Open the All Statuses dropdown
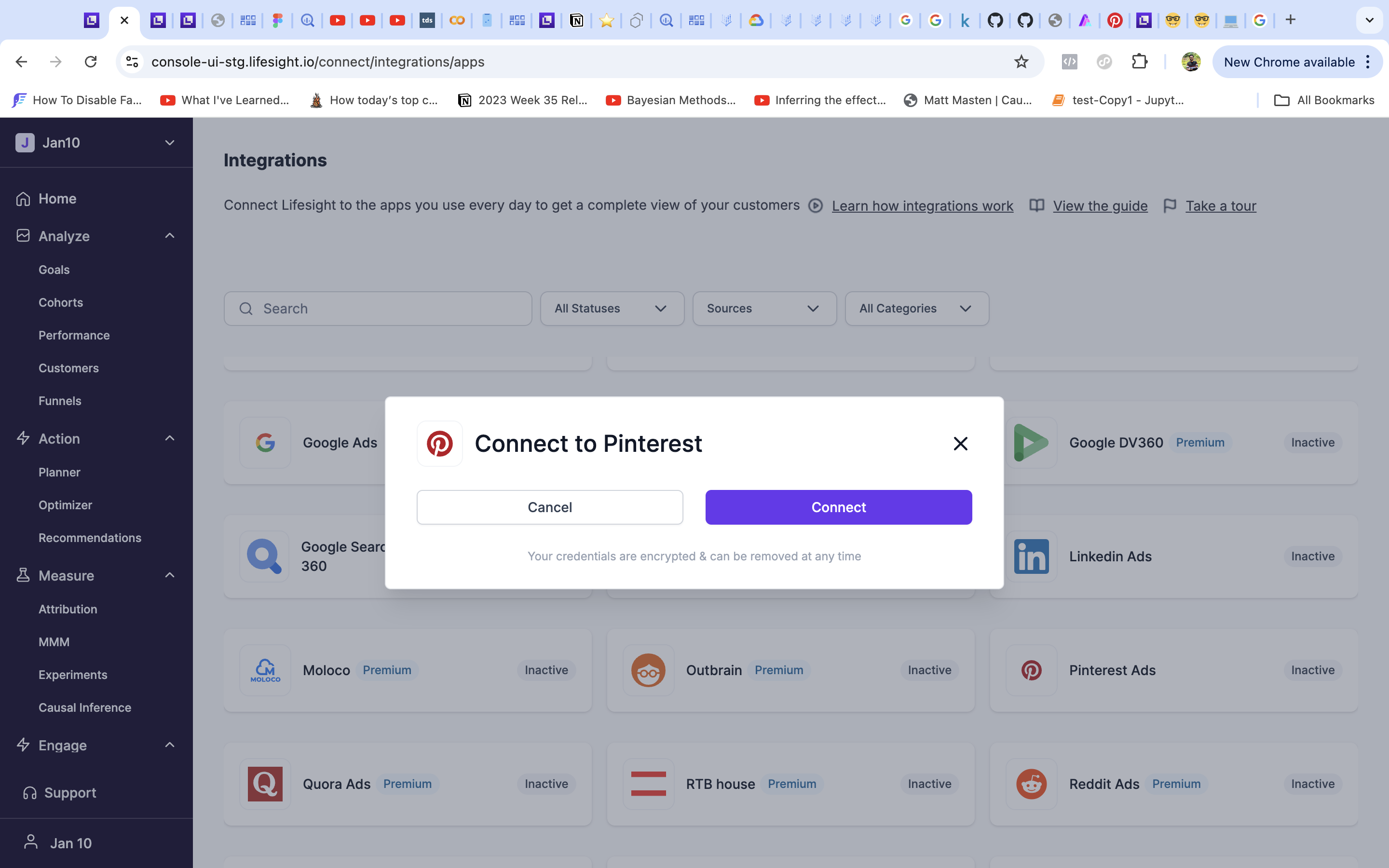The image size is (1389, 868). coord(612,308)
